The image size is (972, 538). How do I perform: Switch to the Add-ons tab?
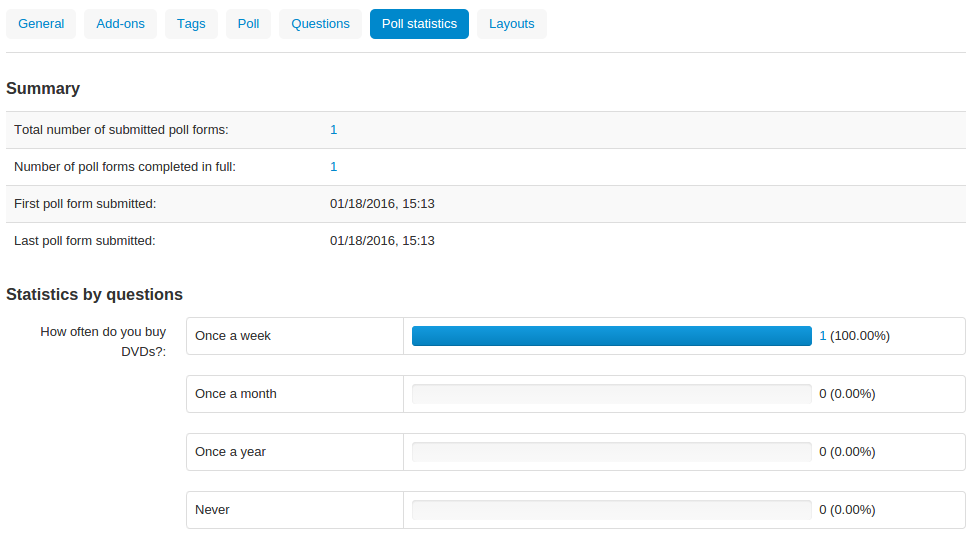[x=120, y=24]
